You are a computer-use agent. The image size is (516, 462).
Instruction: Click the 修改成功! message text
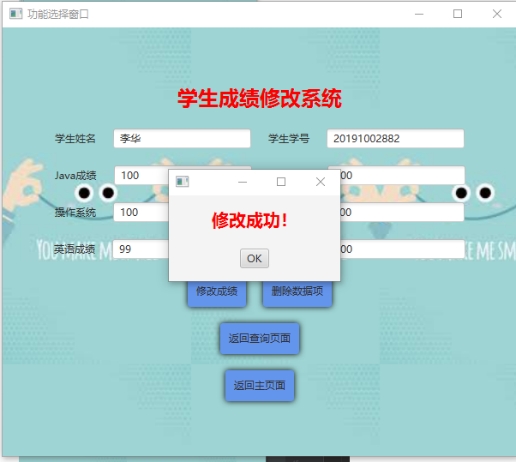[x=250, y=220]
